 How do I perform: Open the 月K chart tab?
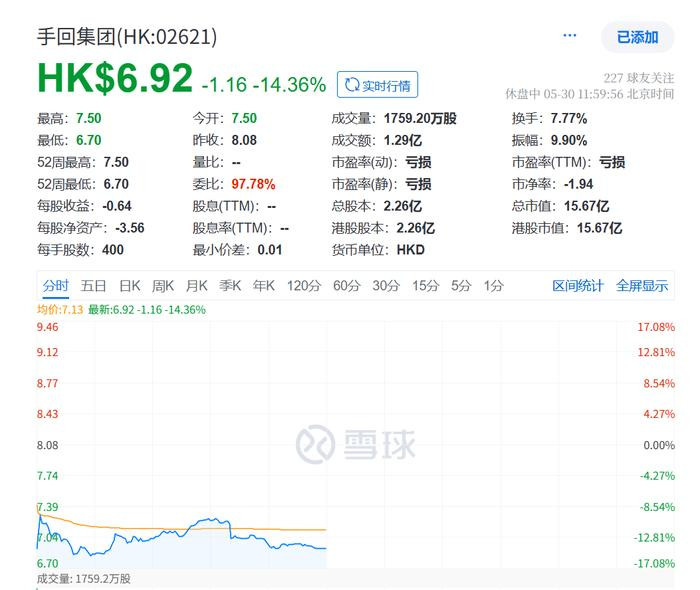pos(196,285)
